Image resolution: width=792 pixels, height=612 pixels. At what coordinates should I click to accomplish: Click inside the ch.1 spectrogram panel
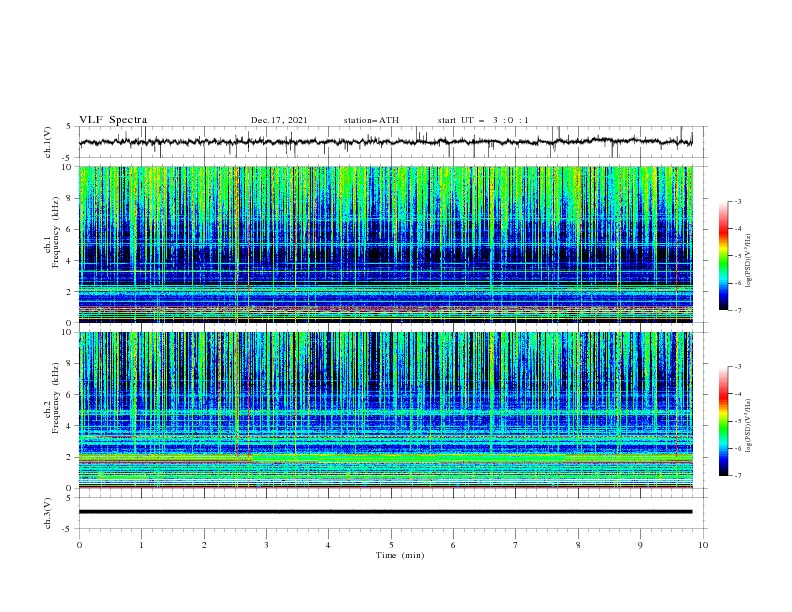(385, 244)
